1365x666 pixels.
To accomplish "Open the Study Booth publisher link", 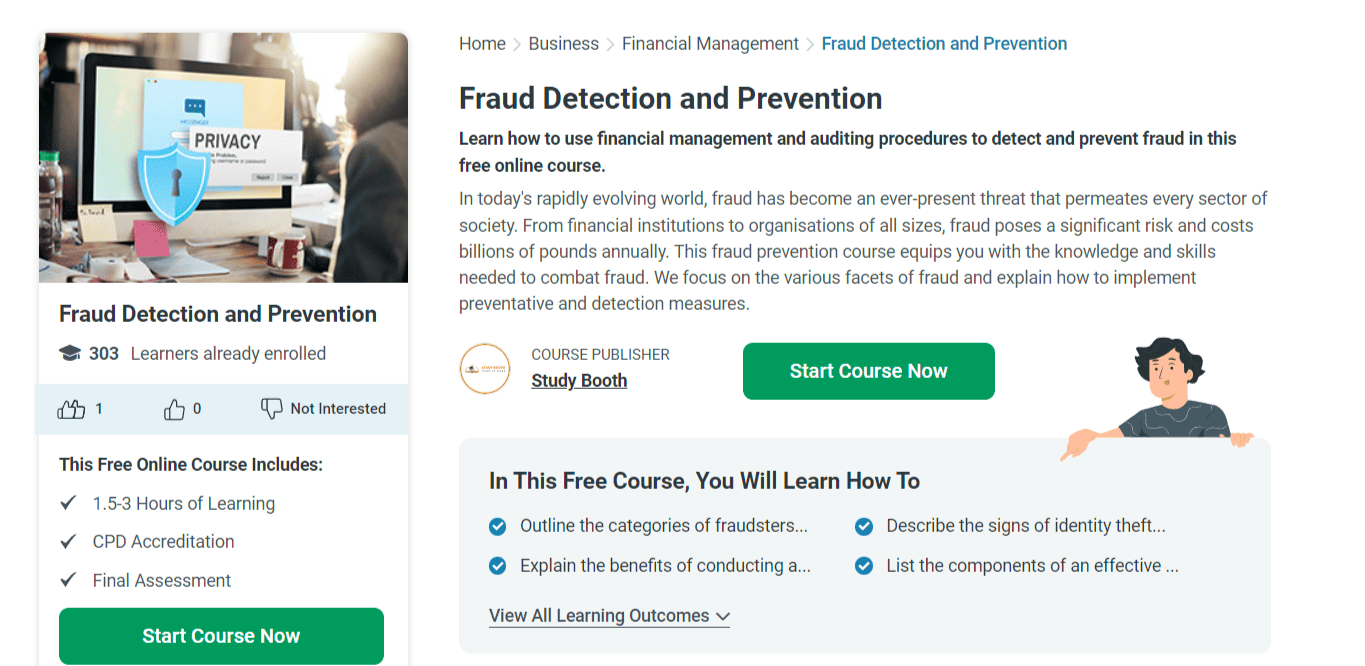I will (x=579, y=380).
